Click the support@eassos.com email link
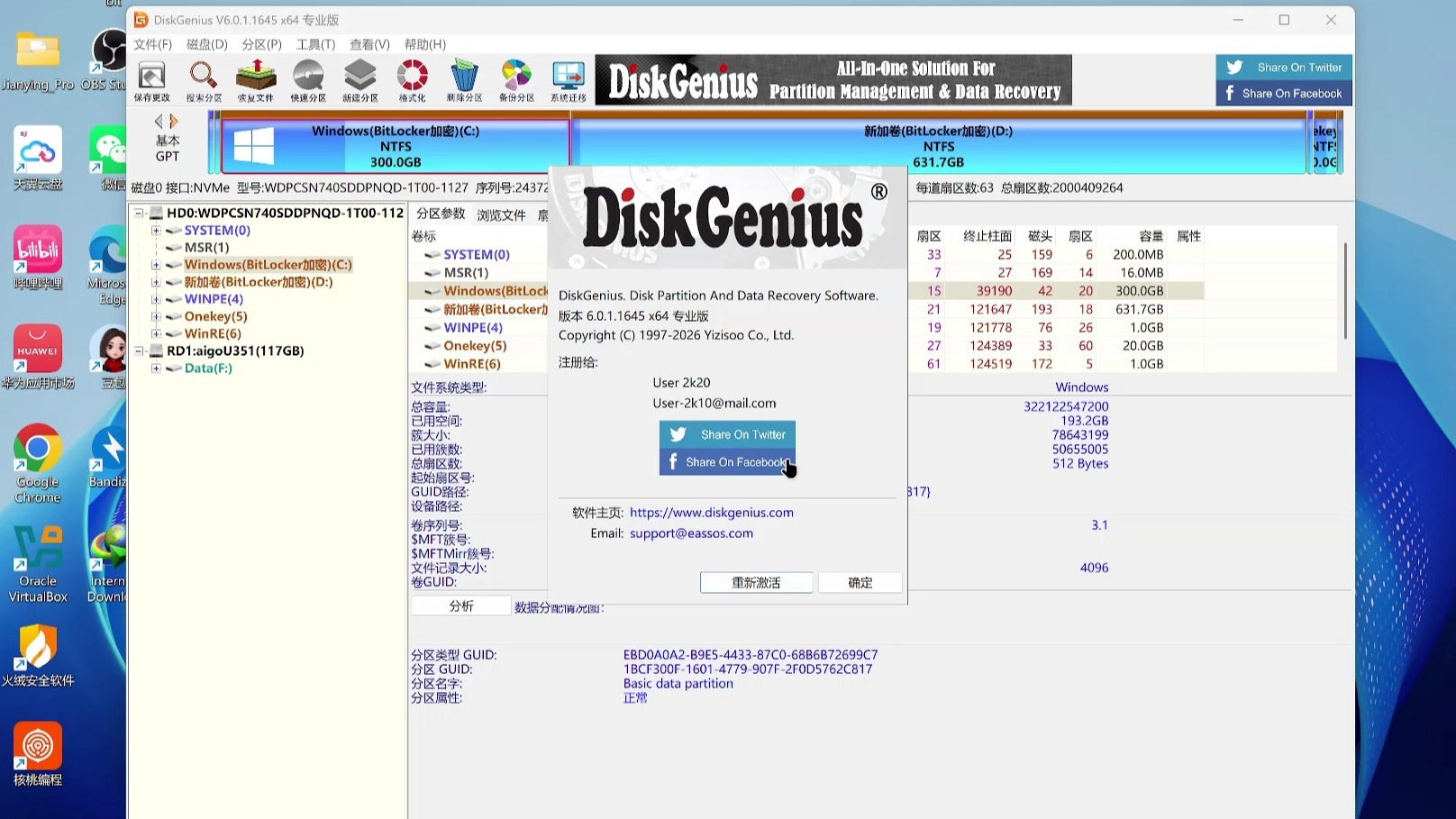1456x819 pixels. pyautogui.click(x=691, y=533)
